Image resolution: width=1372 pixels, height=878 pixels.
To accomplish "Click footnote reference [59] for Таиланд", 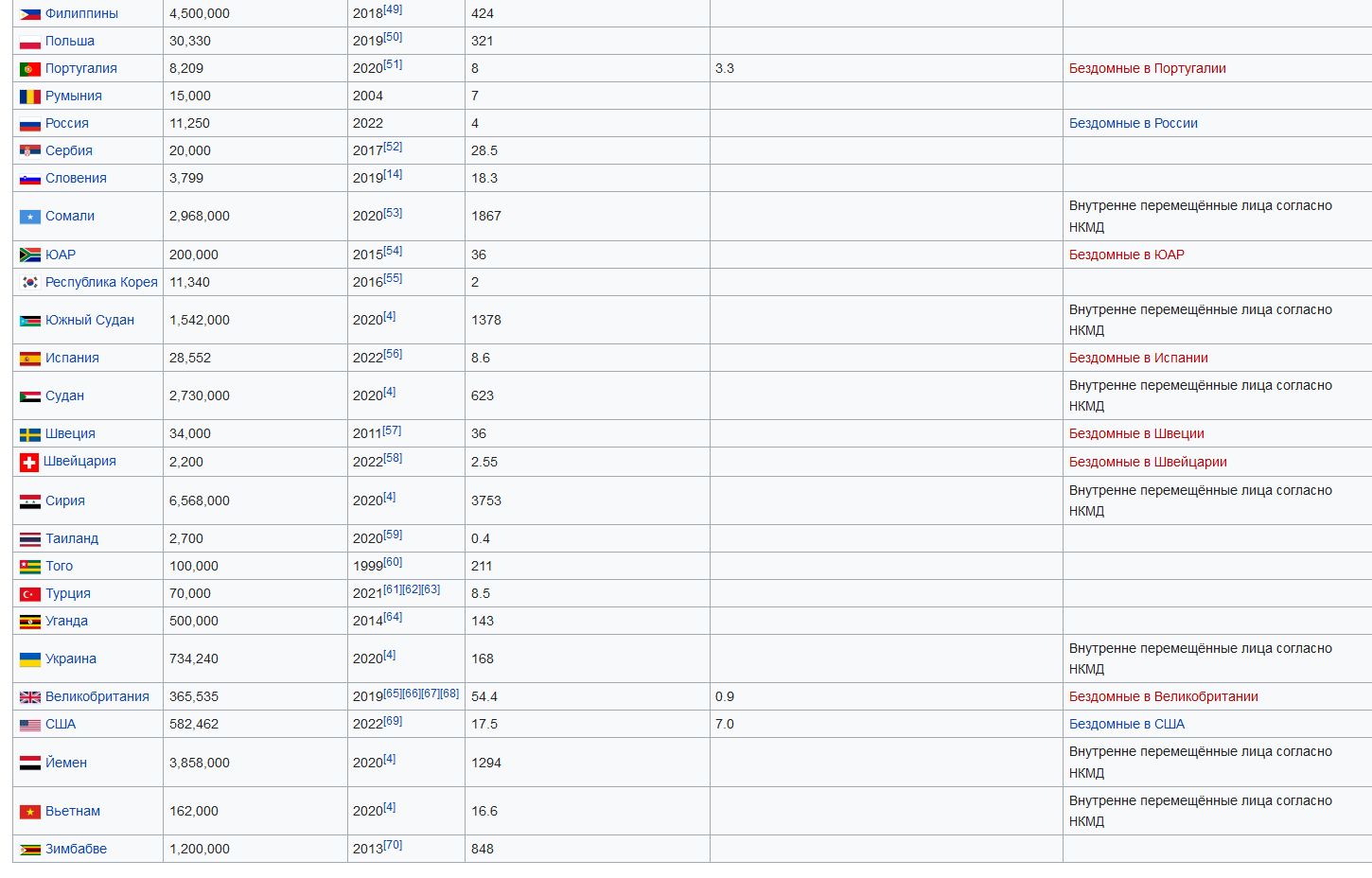I will 393,535.
